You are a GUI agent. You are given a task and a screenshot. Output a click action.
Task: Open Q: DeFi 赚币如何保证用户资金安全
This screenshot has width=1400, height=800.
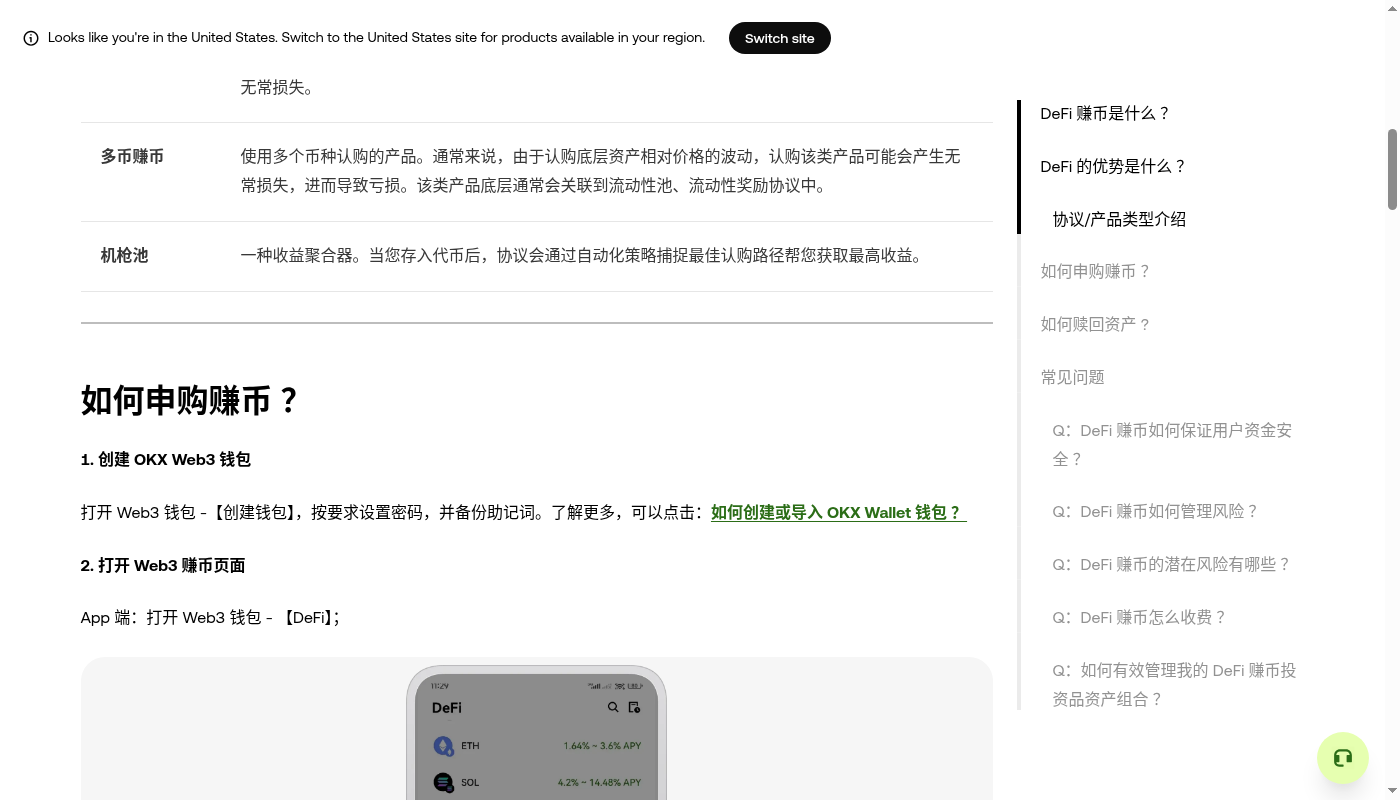pyautogui.click(x=1172, y=445)
